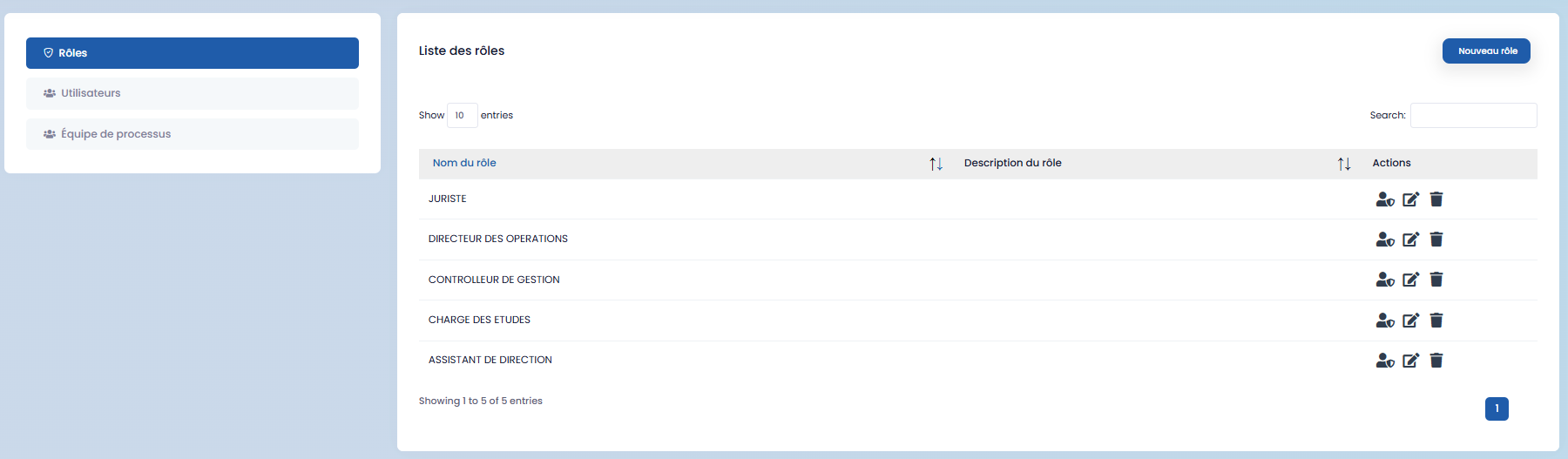Delete the CHARGE DES ETUDES role
This screenshot has height=459, width=1568.
click(1436, 321)
